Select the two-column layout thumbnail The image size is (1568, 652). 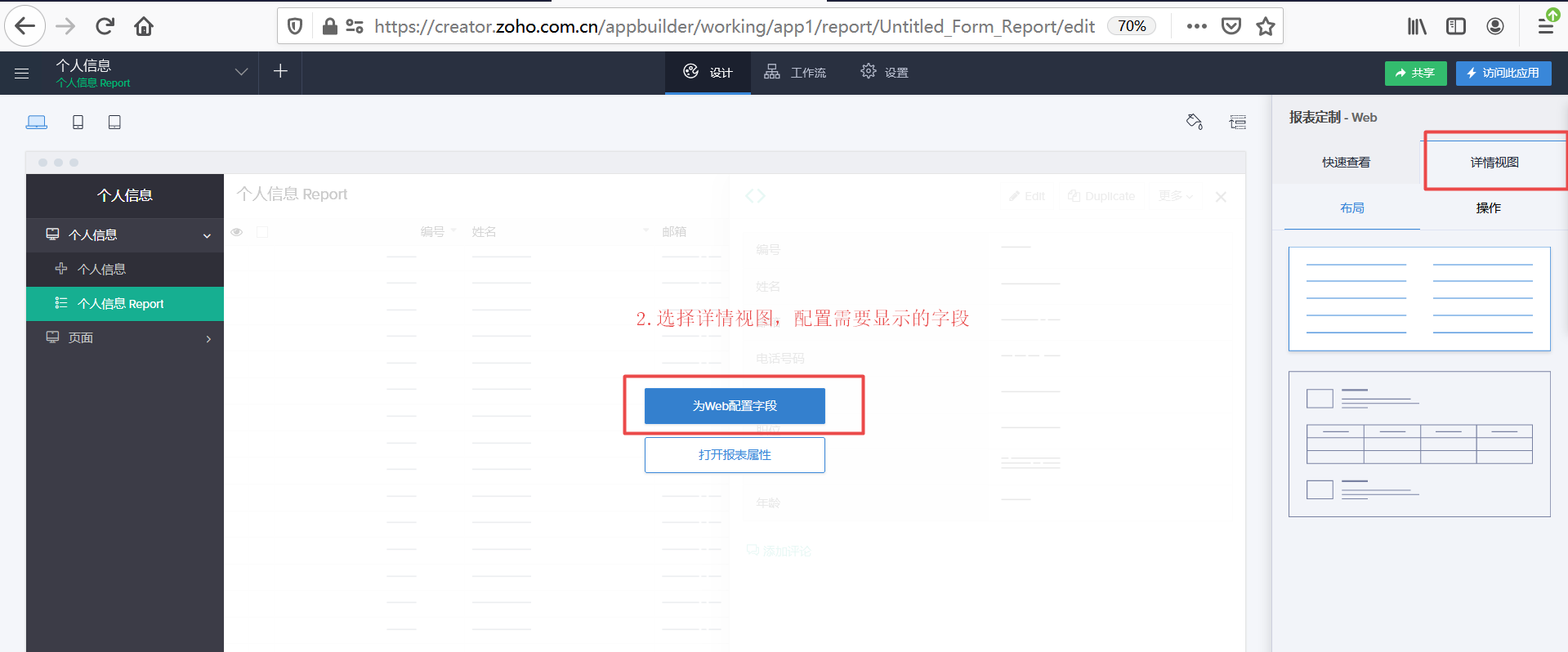click(x=1418, y=299)
